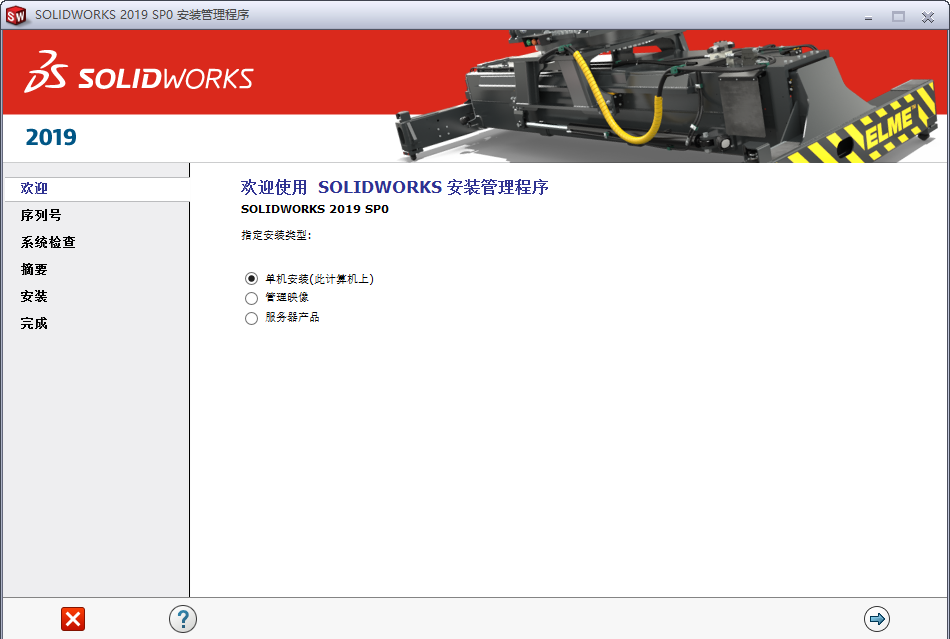Select the 管理映像 radio option
The height and width of the screenshot is (639, 950).
251,298
